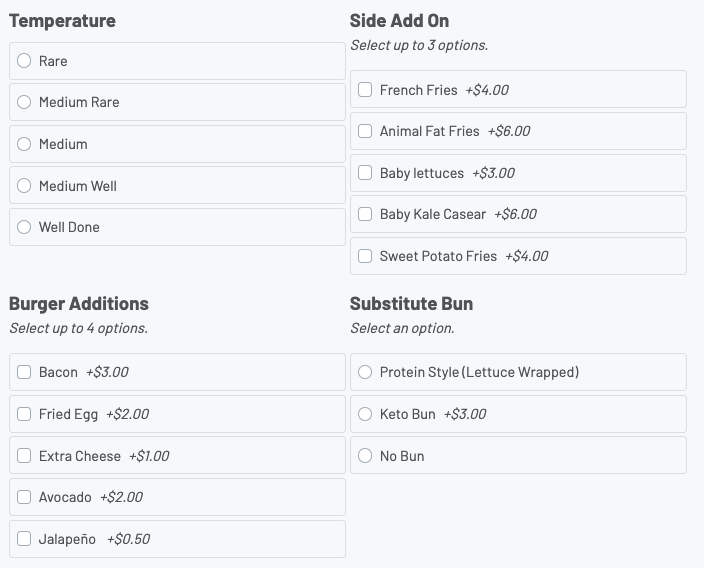Select Protein Style lettuce wrapped bun

(x=365, y=372)
